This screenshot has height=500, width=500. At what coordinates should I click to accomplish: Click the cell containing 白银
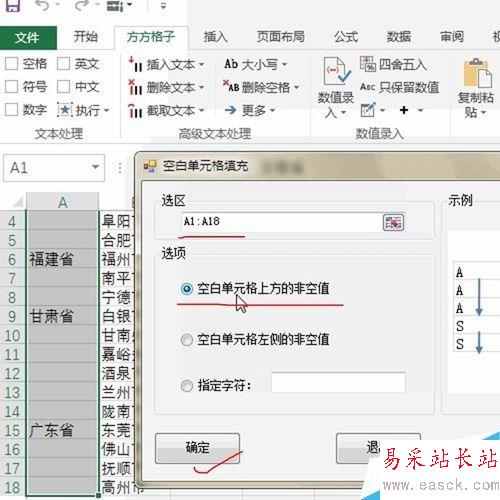click(x=117, y=316)
